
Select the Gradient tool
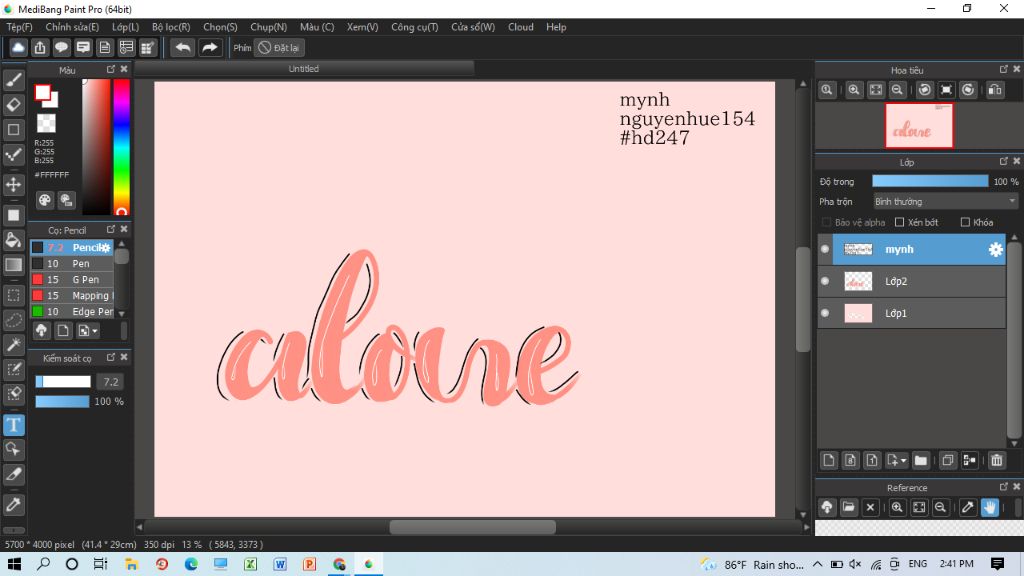coord(14,264)
